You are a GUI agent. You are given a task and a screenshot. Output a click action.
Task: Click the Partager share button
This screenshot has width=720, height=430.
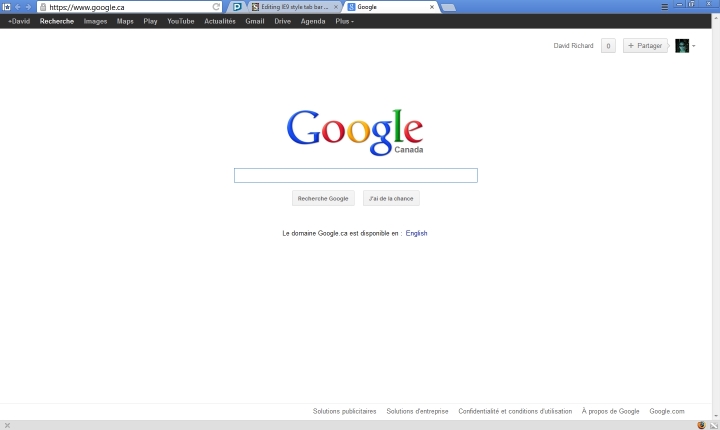(x=645, y=45)
